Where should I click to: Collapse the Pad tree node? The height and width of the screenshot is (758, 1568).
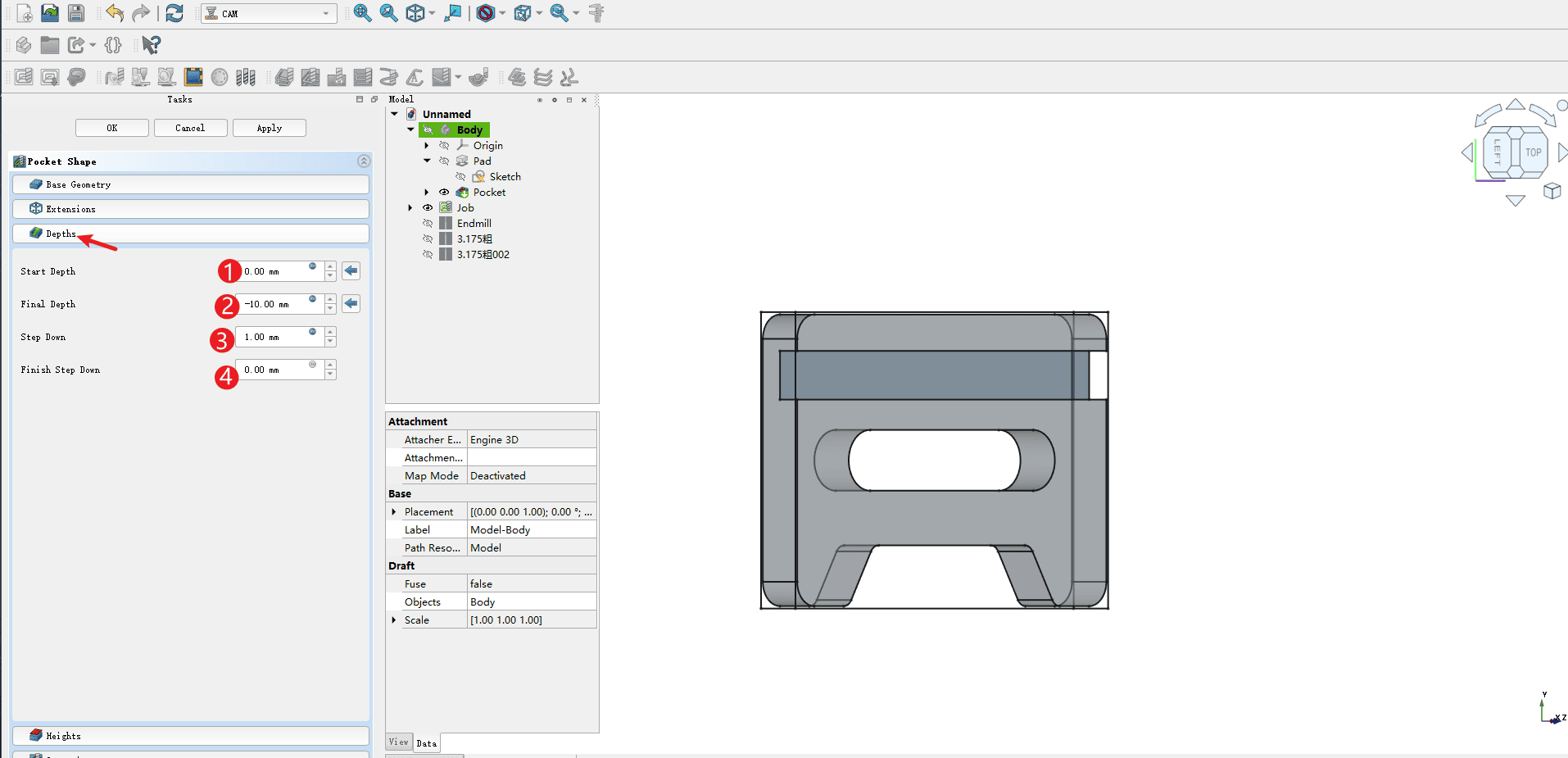coord(427,161)
